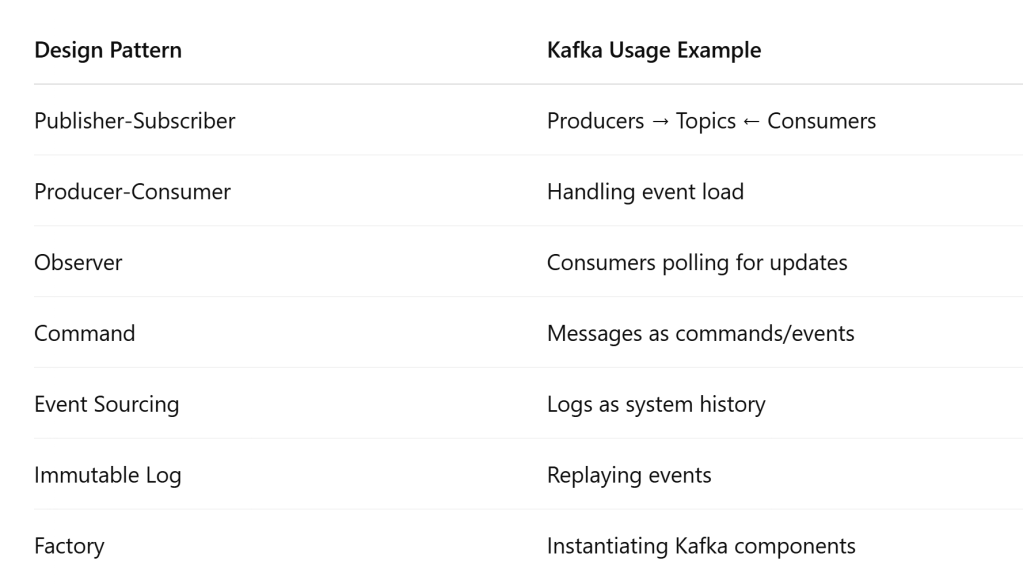Click the Kafka Usage Example column header
This screenshot has width=1023, height=584.
point(654,50)
